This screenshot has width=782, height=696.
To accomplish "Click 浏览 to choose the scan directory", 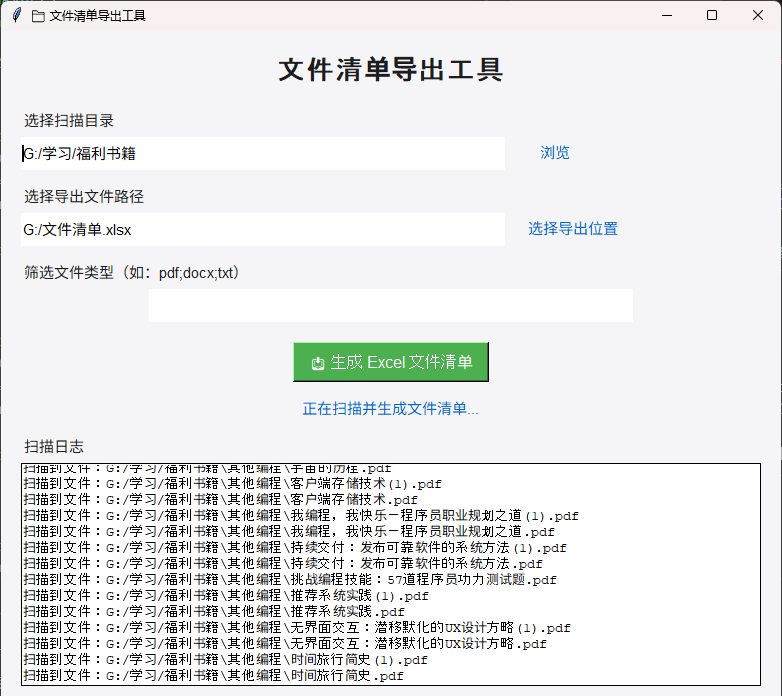I will click(555, 153).
